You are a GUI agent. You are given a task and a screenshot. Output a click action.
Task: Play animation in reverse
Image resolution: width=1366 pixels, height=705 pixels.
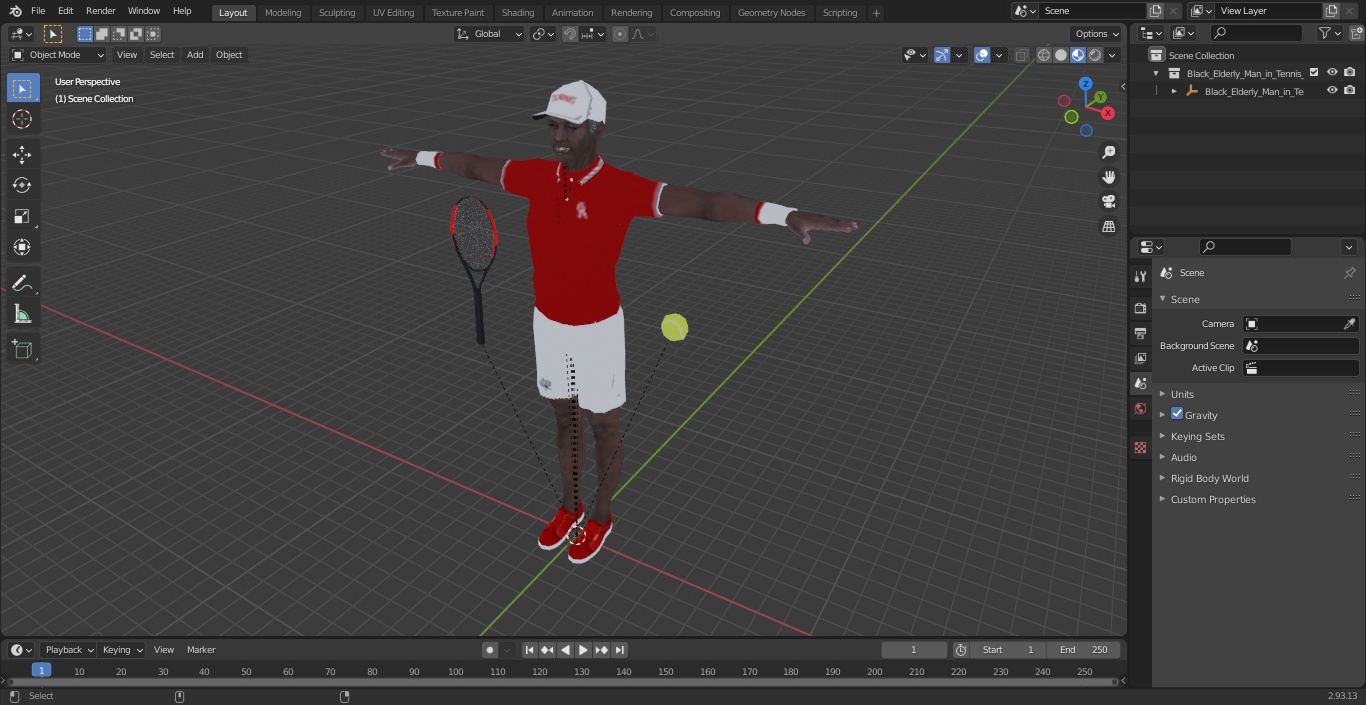(x=565, y=650)
